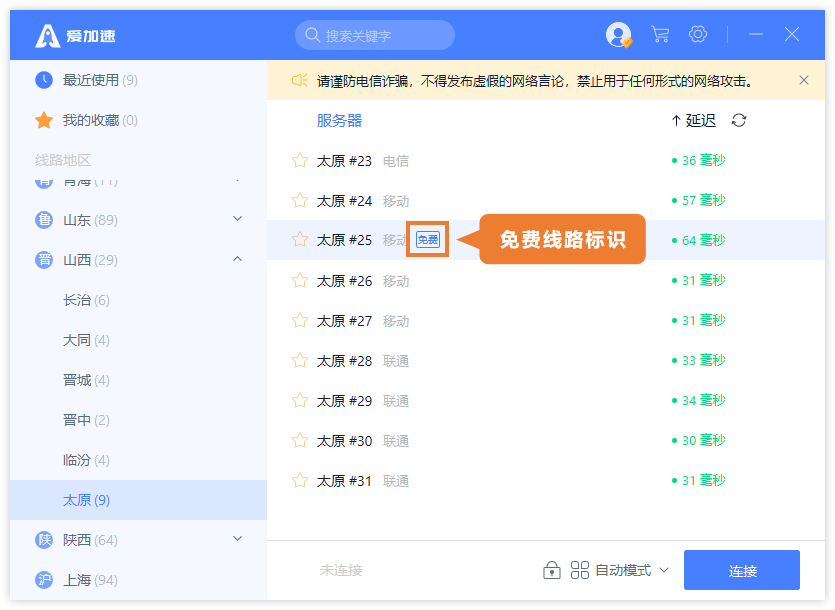Viewport: 835px width, 610px height.
Task: Click the shopping cart icon
Action: pyautogui.click(x=659, y=34)
